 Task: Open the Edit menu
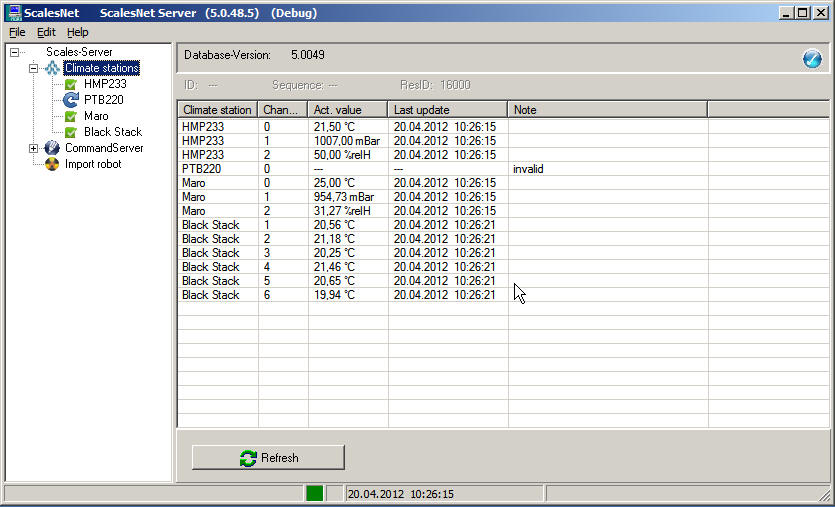coord(46,32)
